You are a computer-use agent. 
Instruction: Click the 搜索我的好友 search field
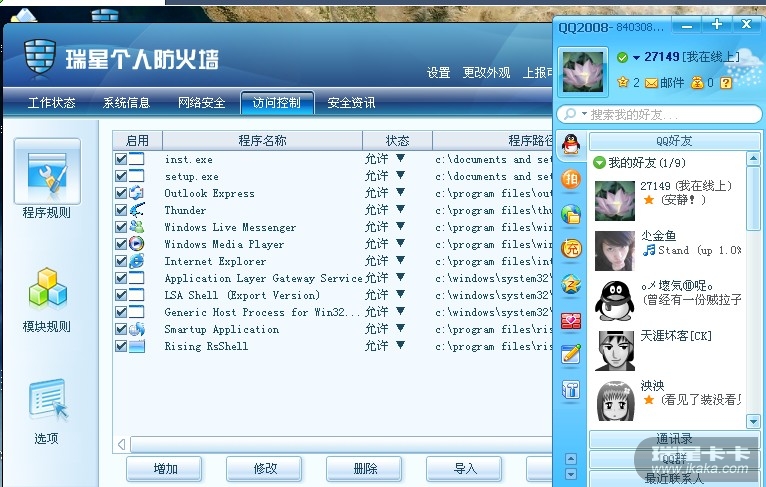[660, 114]
